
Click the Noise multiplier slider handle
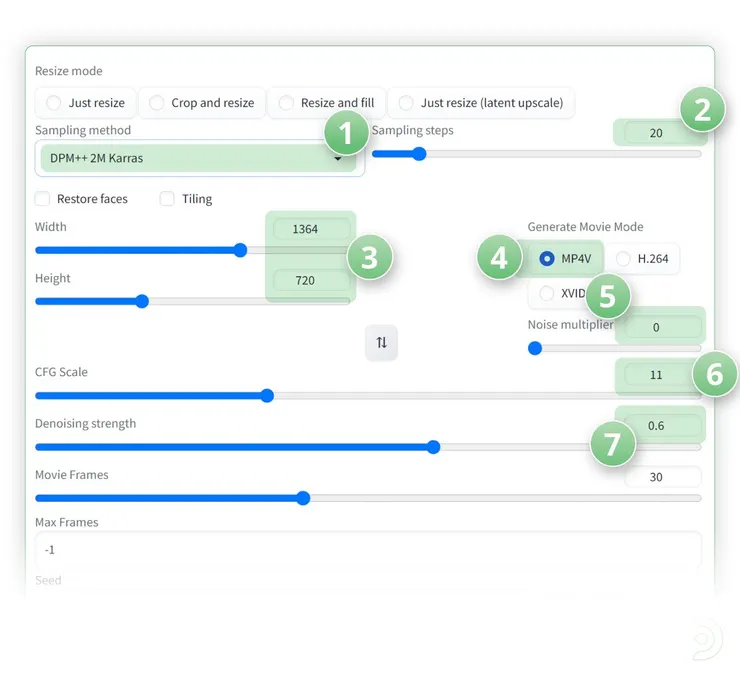(x=535, y=349)
